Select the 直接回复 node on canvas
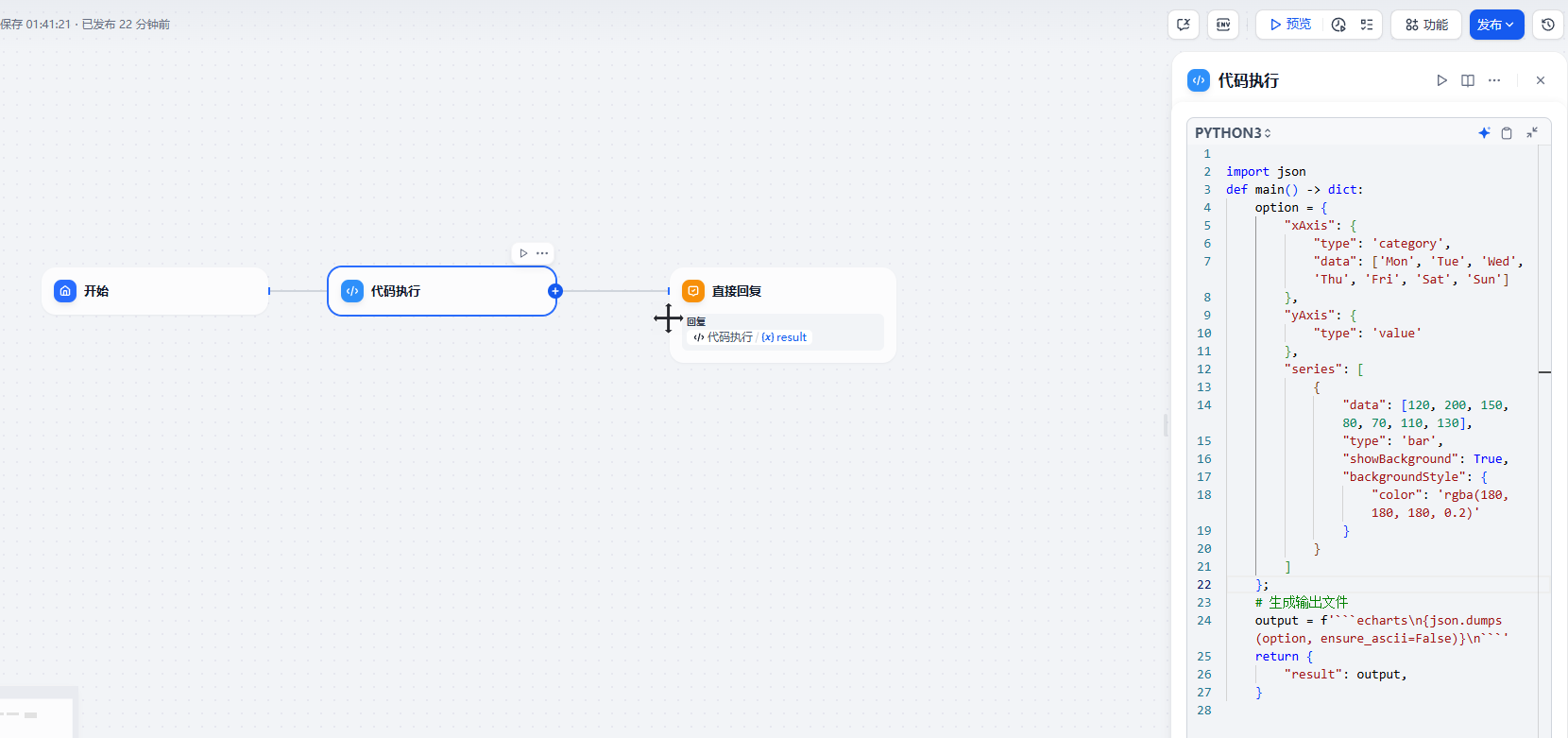1568x738 pixels. (782, 291)
